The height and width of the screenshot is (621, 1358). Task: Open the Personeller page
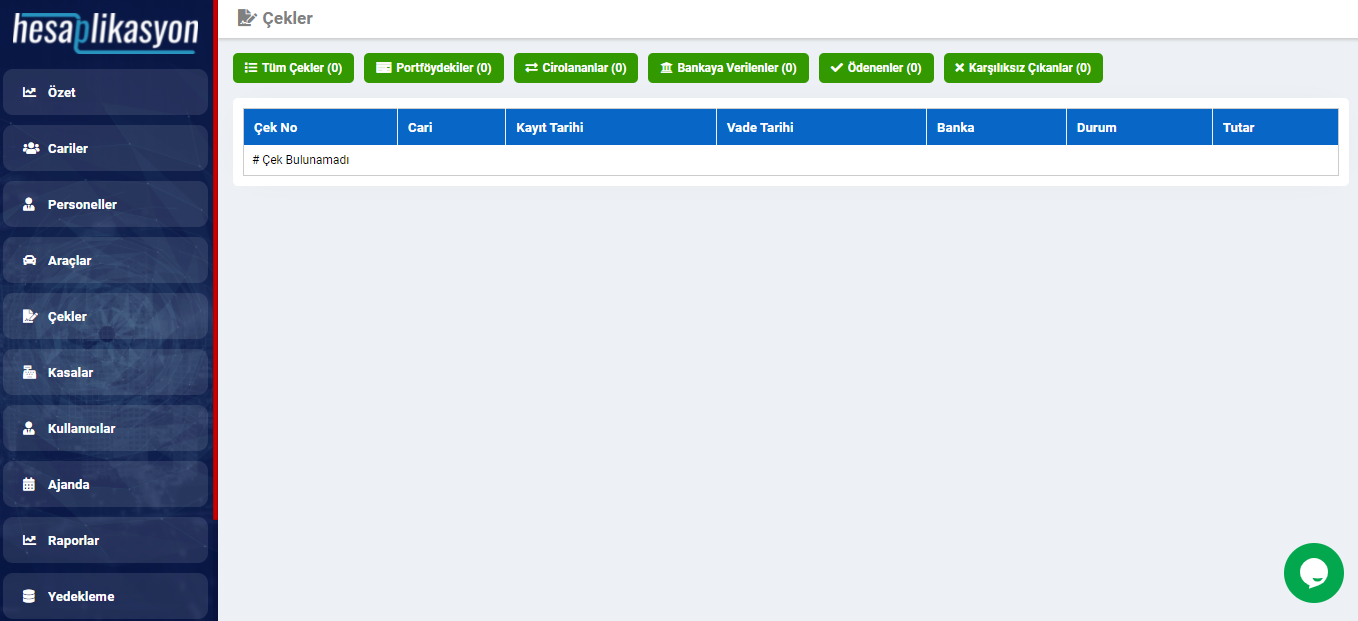[x=106, y=204]
